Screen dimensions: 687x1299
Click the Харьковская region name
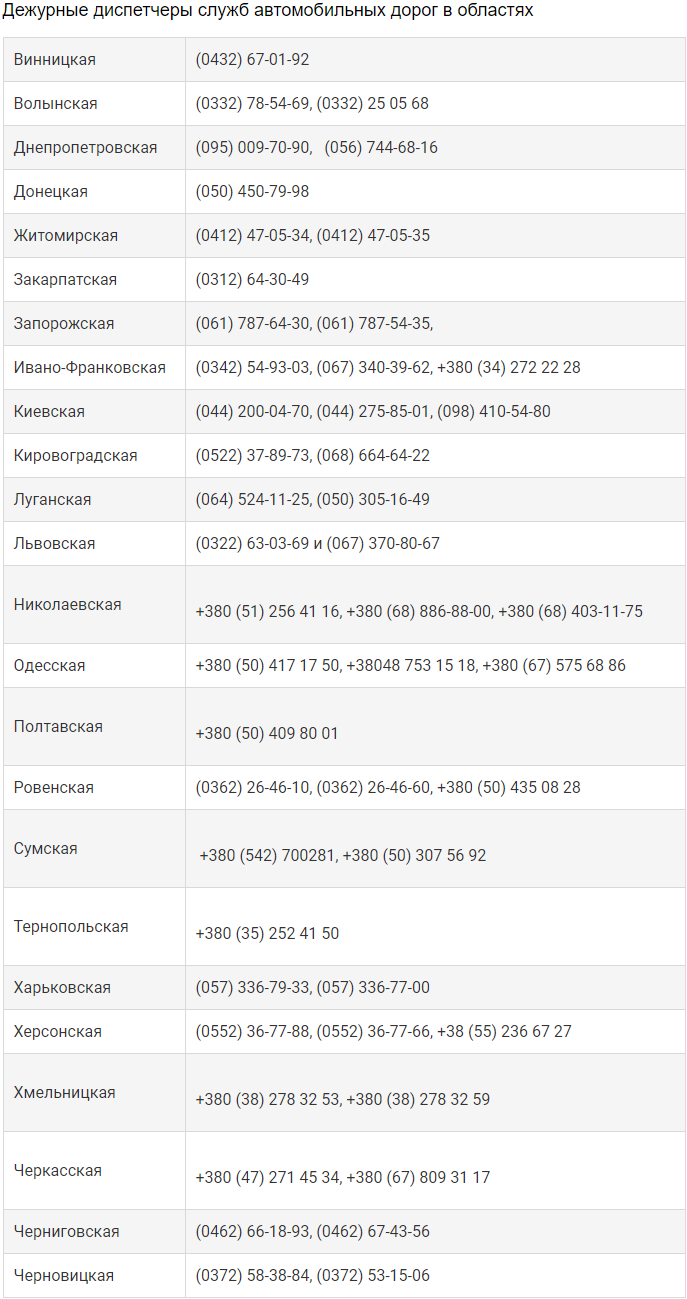point(62,988)
